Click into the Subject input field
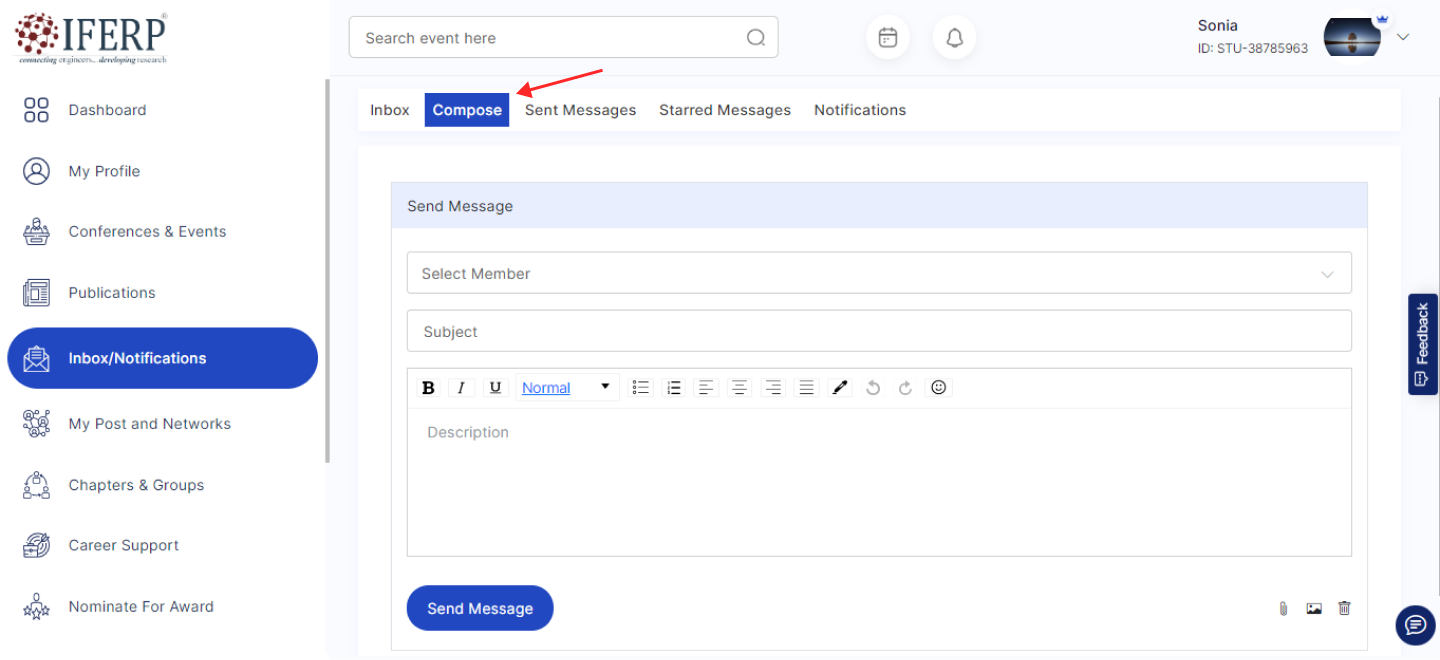 pos(878,331)
